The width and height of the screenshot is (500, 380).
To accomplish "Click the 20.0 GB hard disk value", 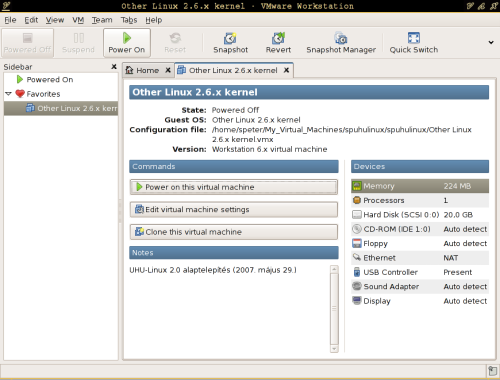I will coord(458,215).
